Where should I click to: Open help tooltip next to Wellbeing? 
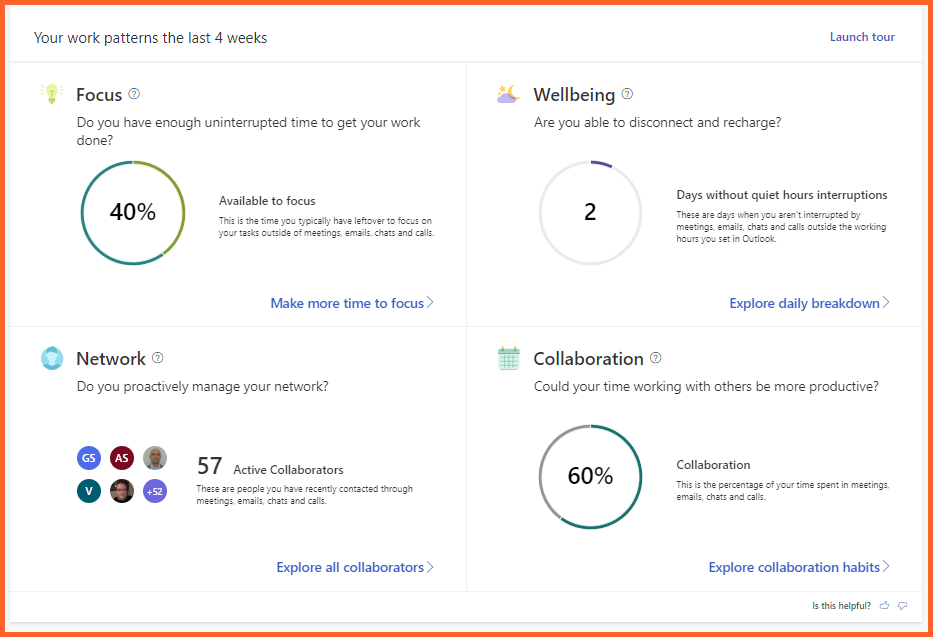(x=627, y=94)
